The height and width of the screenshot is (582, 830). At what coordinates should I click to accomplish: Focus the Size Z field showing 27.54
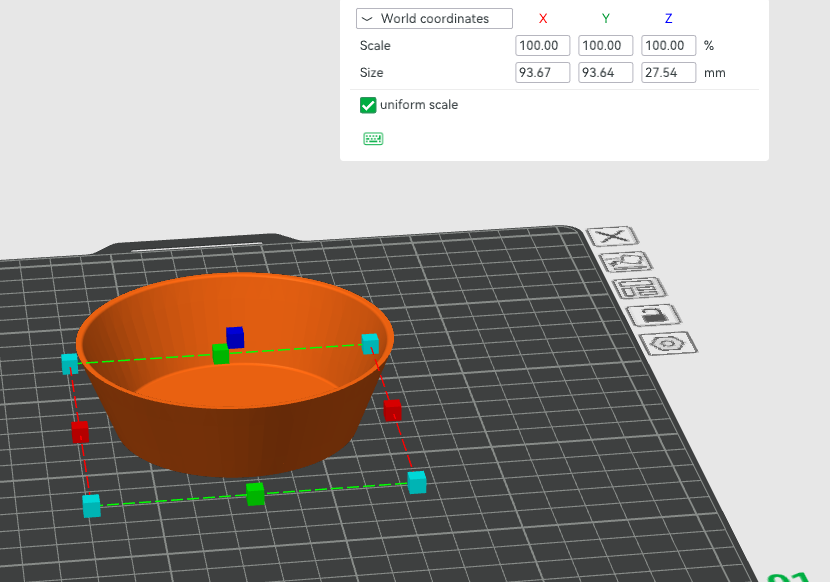point(669,73)
